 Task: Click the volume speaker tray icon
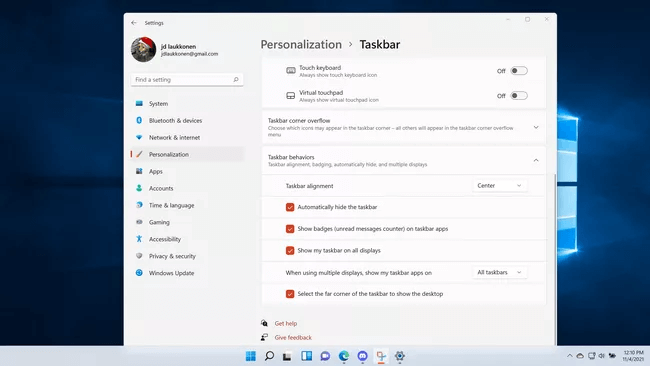click(601, 356)
